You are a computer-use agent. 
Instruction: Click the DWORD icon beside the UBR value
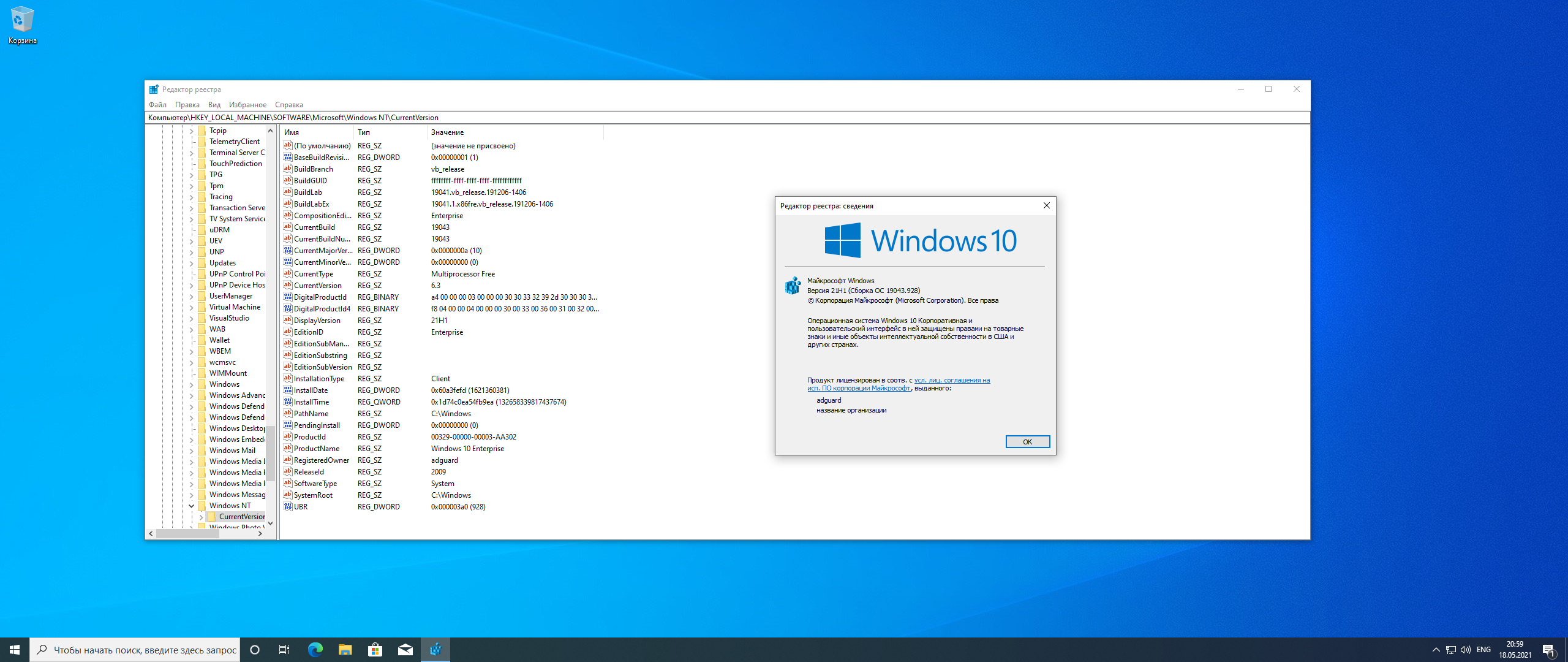pos(287,507)
